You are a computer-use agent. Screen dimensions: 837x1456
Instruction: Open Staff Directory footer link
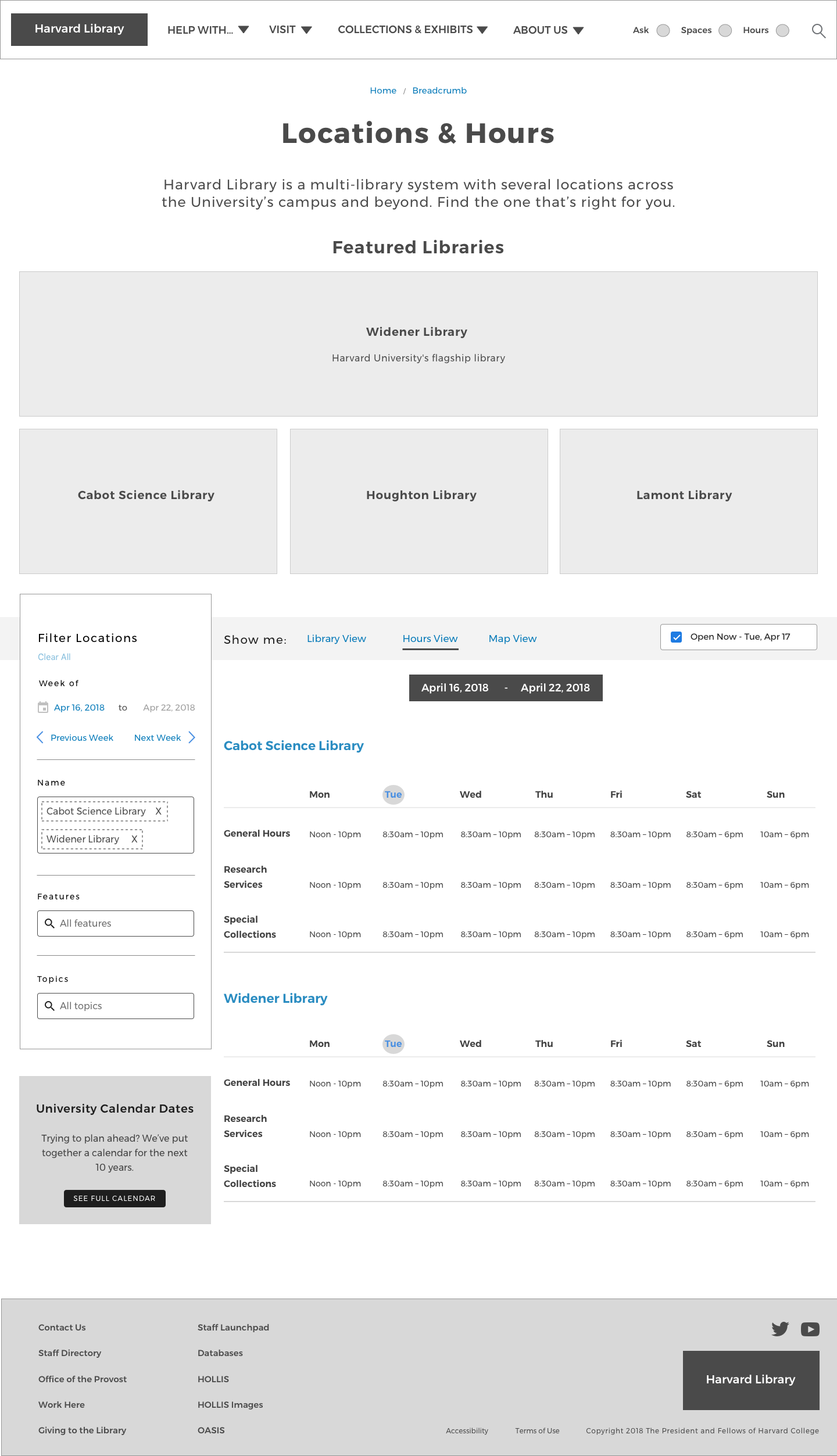point(70,1353)
